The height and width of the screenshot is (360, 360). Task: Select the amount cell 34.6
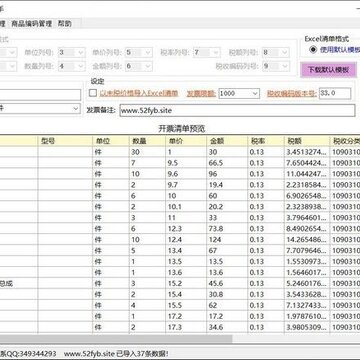tap(227, 327)
